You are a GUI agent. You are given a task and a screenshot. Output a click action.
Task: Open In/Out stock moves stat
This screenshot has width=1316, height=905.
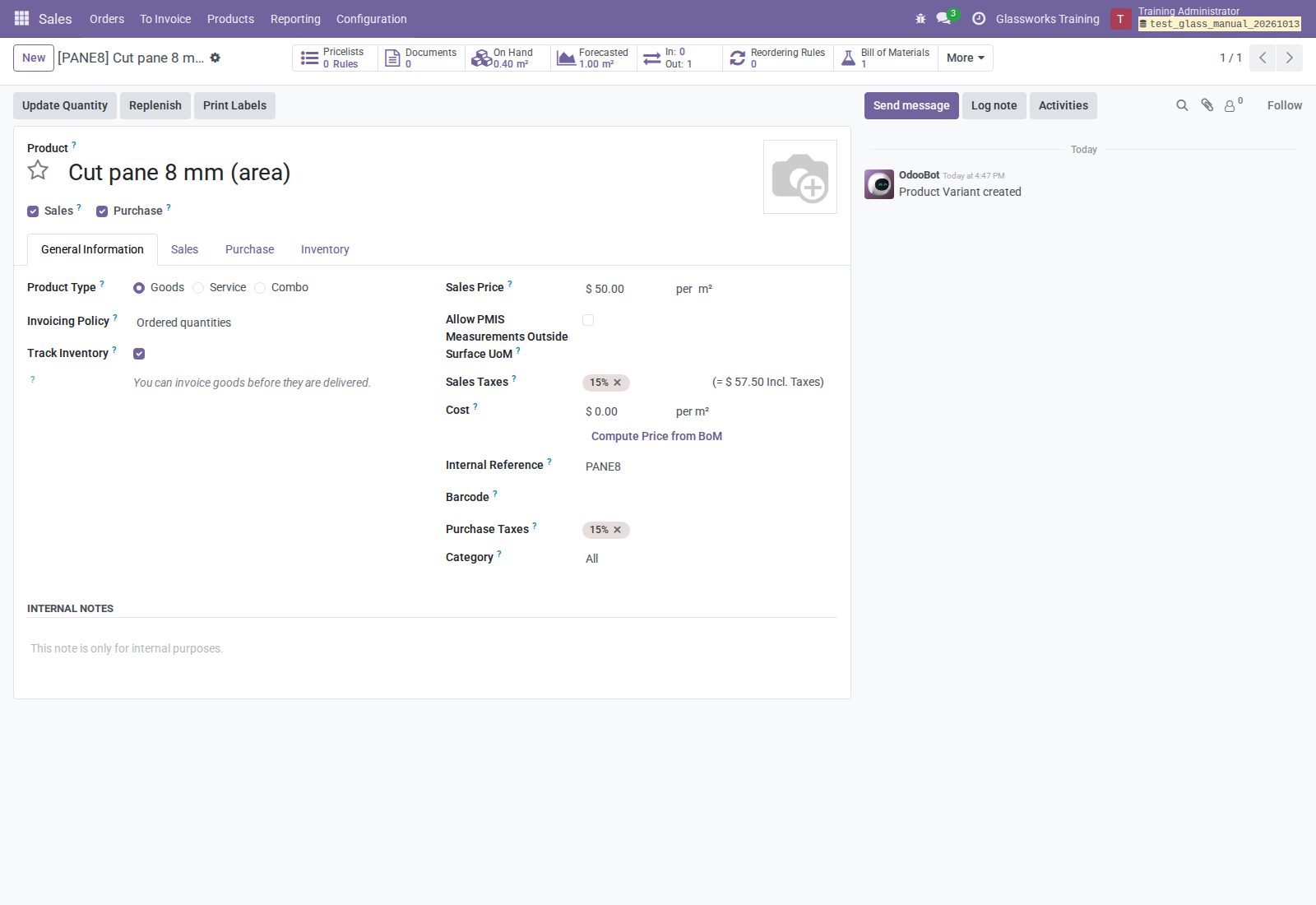pyautogui.click(x=679, y=58)
